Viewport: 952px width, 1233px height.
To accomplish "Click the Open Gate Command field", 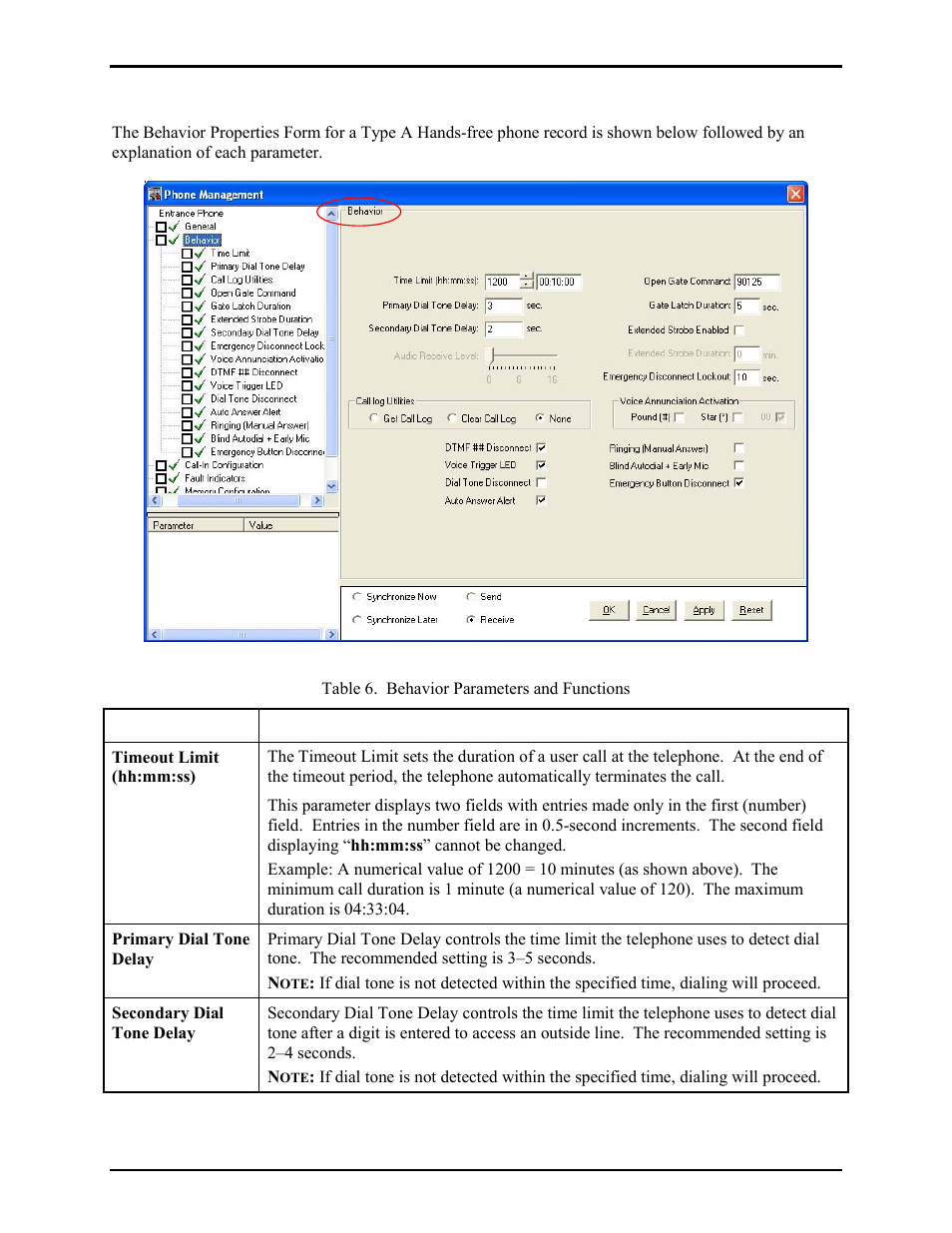I will click(x=756, y=282).
